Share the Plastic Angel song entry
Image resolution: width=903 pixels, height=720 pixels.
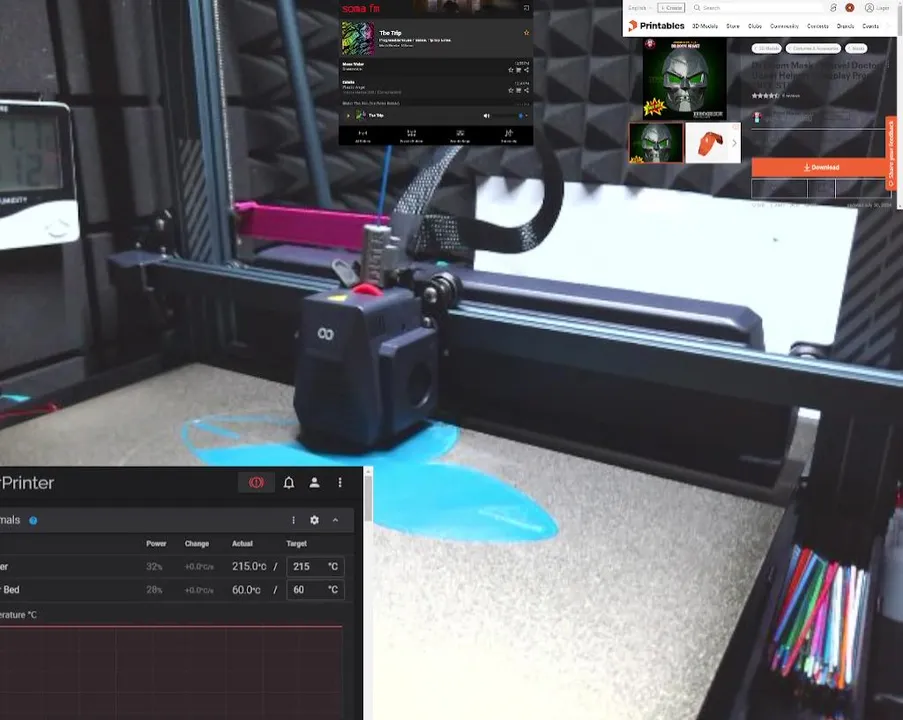526,90
